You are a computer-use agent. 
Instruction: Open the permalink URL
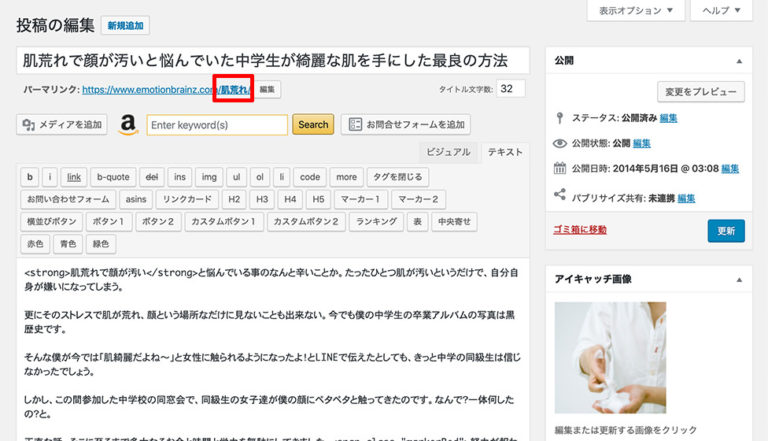coord(167,90)
